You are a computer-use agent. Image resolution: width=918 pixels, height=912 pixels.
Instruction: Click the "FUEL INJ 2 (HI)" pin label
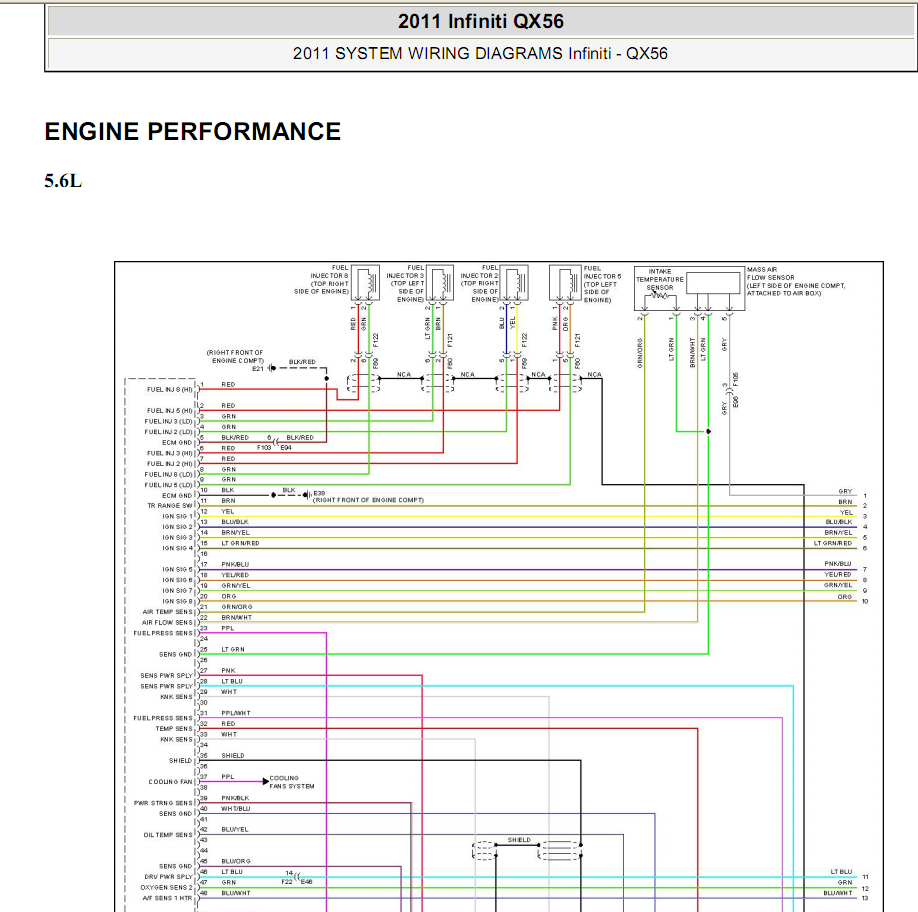(170, 464)
